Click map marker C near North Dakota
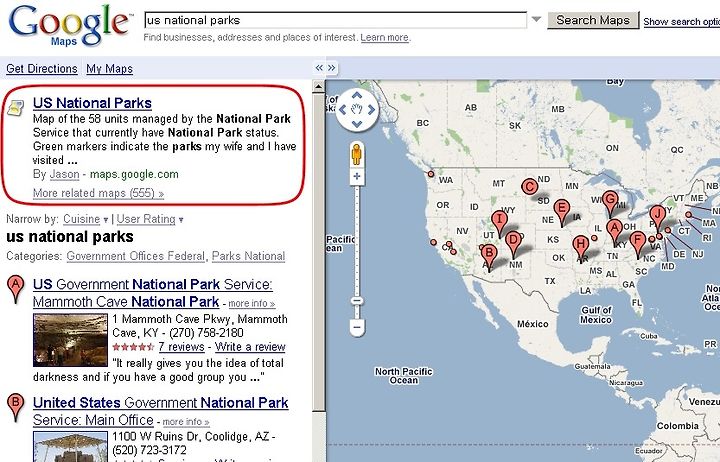This screenshot has width=720, height=462. (529, 186)
